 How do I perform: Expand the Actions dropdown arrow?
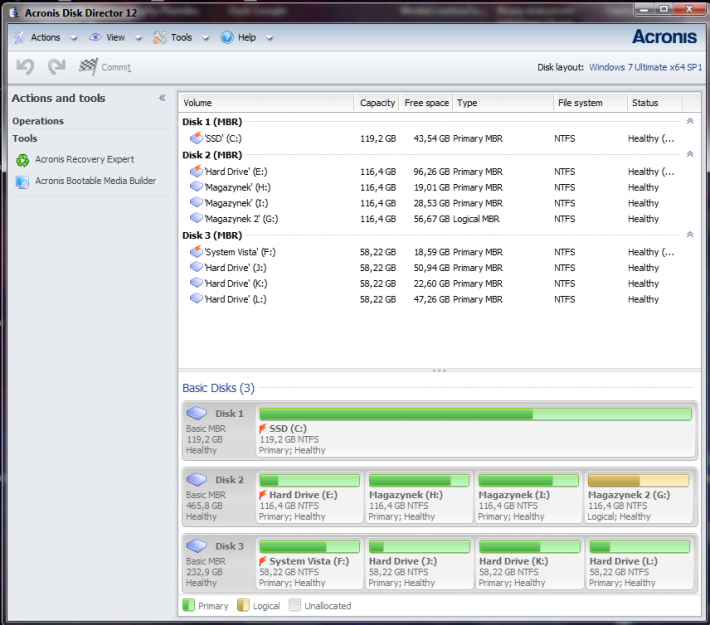(74, 38)
